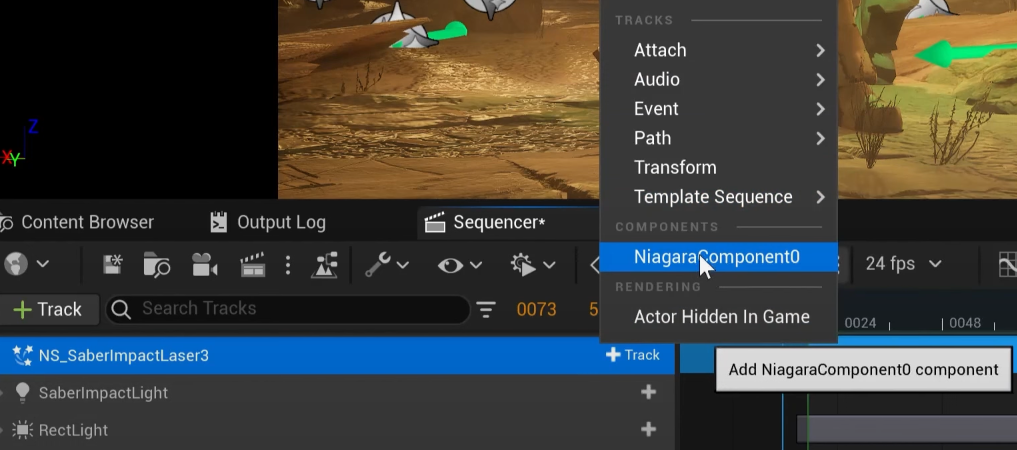Select the NS_SaberImpactLaser3 track row
This screenshot has width=1017, height=450.
point(337,355)
